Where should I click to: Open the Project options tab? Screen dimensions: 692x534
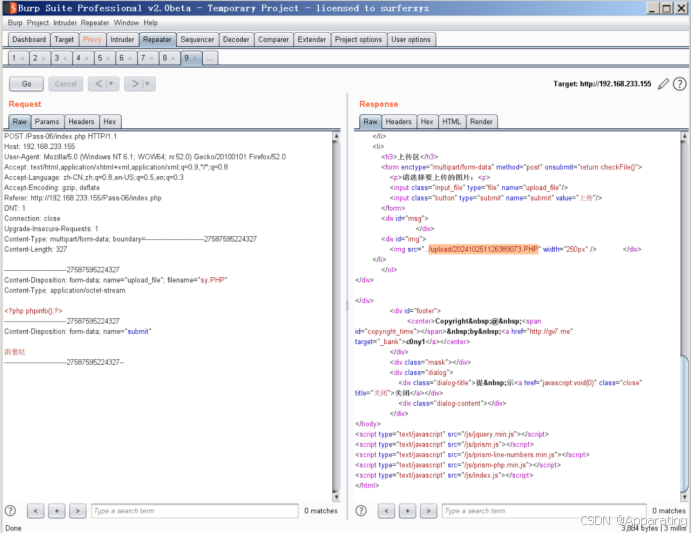358,39
